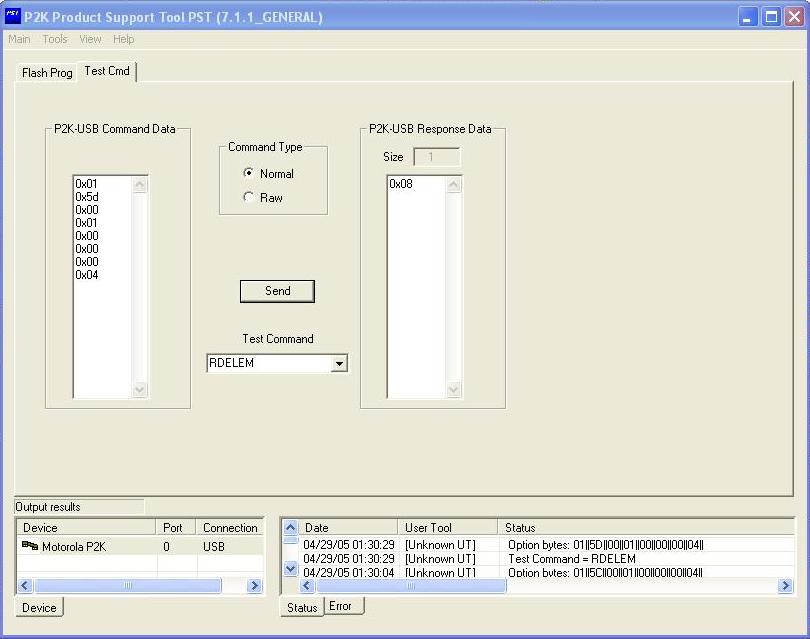This screenshot has width=810, height=639.
Task: Click the device list scroll left arrow
Action: (25, 585)
